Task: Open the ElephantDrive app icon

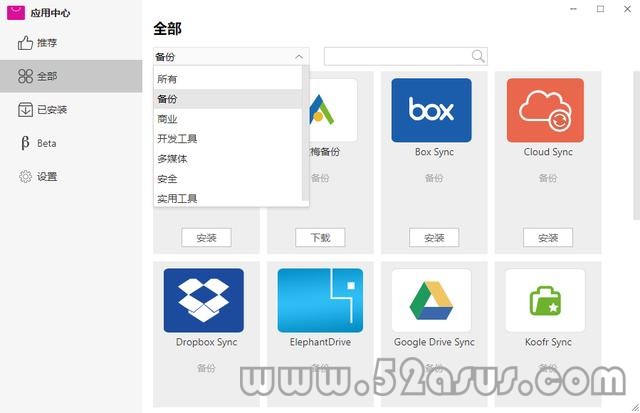Action: click(320, 300)
